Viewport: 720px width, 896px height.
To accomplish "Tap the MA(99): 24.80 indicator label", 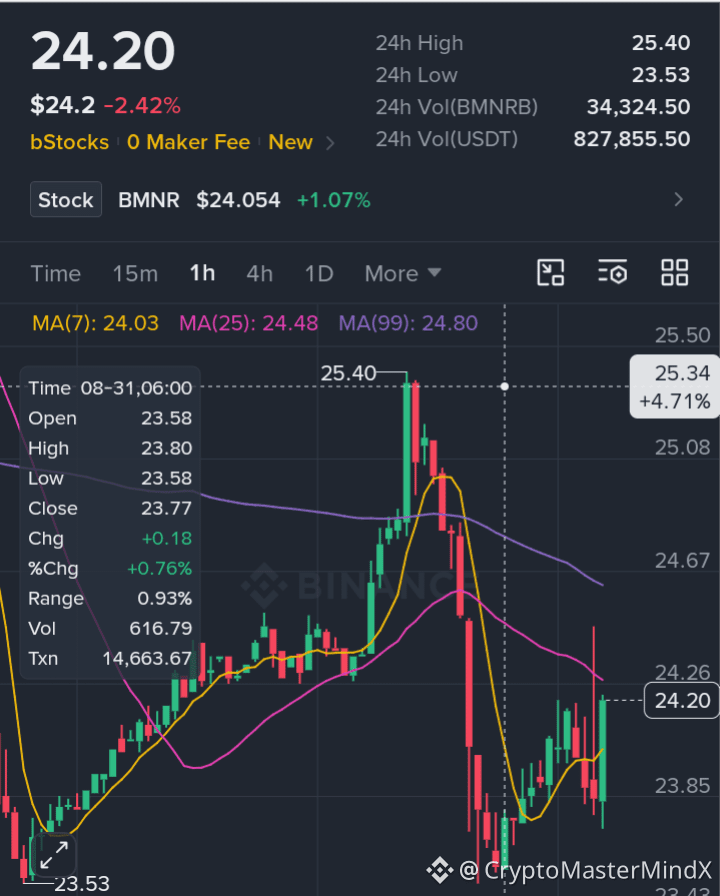I will pyautogui.click(x=408, y=323).
